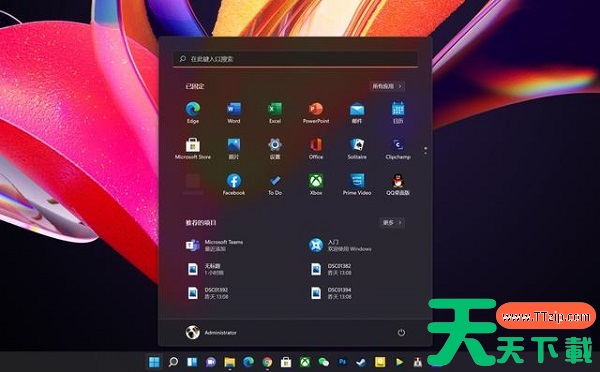Launch the To Do app
600x372 pixels.
click(275, 184)
